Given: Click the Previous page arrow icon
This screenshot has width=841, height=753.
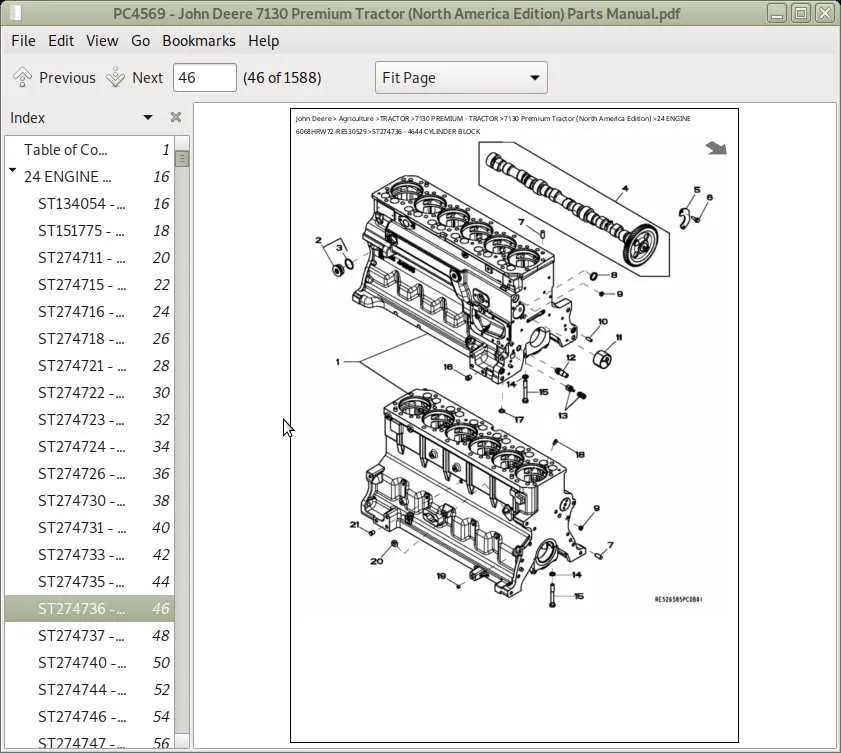Looking at the screenshot, I should point(22,77).
